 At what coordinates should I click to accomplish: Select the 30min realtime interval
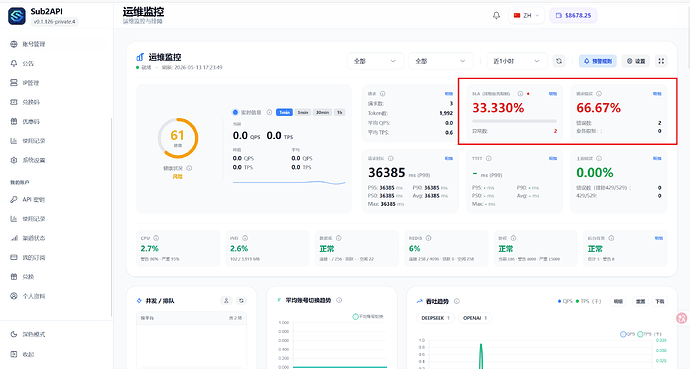tap(322, 113)
